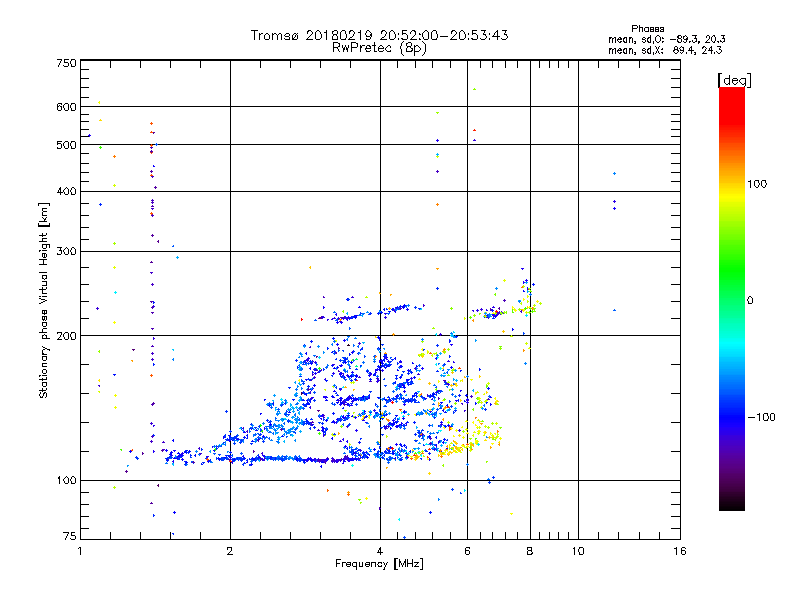Click the y-axis tick label '200'
Image resolution: width=800 pixels, height=600 pixels.
66,336
